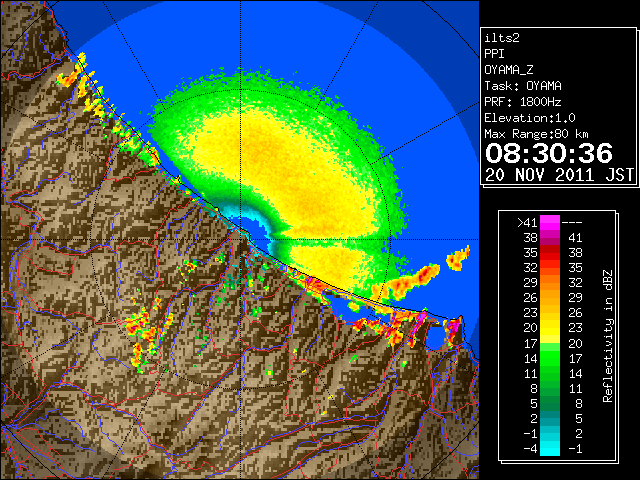Click the 'ilts2' label in the info box
The image size is (640, 480).
click(x=502, y=38)
